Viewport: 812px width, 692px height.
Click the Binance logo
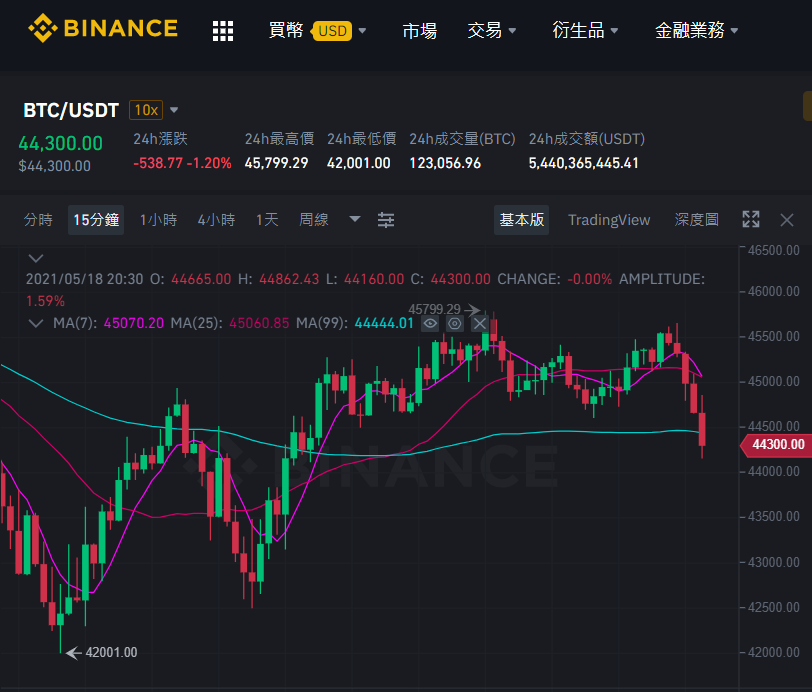click(x=103, y=28)
